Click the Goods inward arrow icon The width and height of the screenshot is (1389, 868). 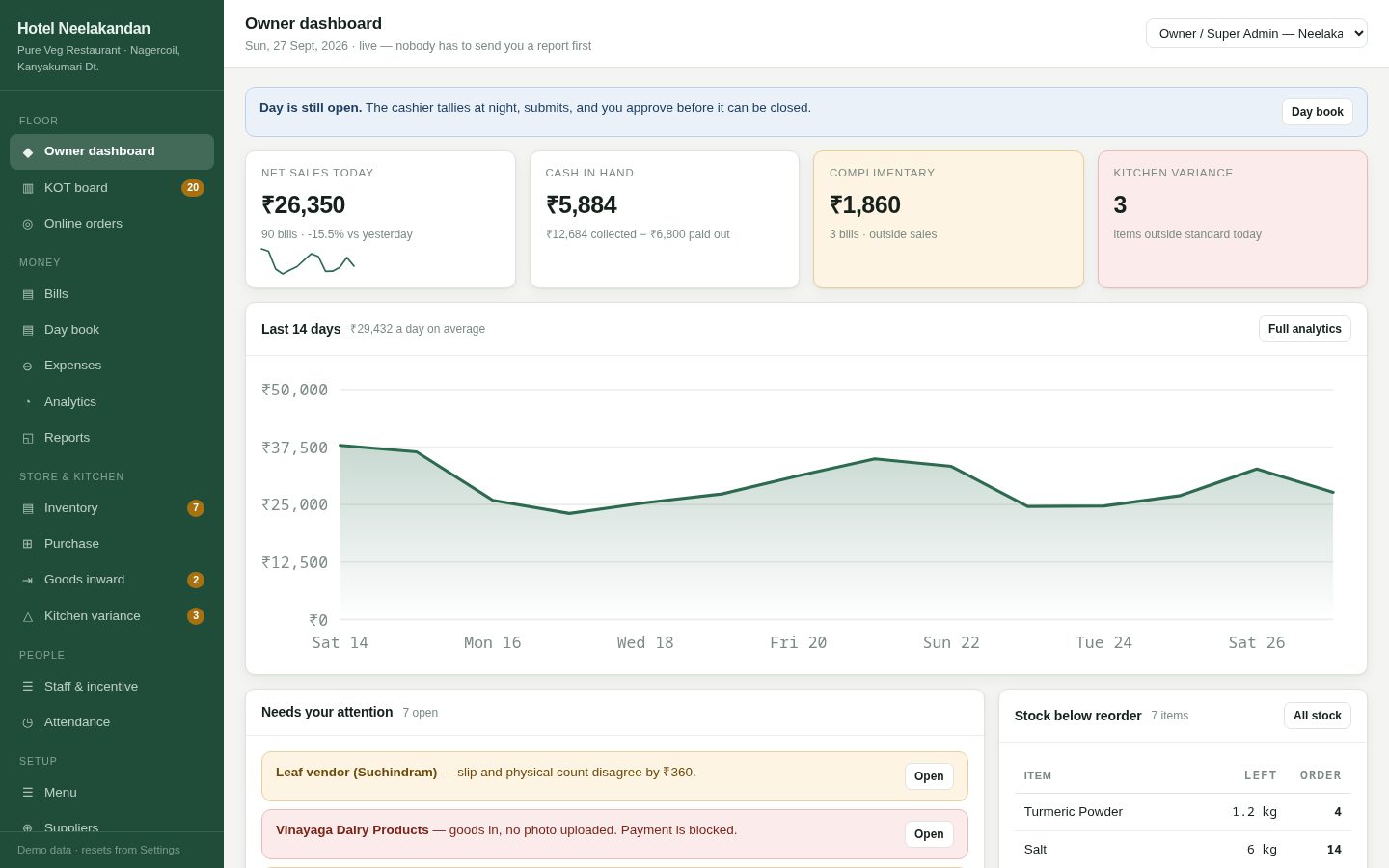point(28,580)
